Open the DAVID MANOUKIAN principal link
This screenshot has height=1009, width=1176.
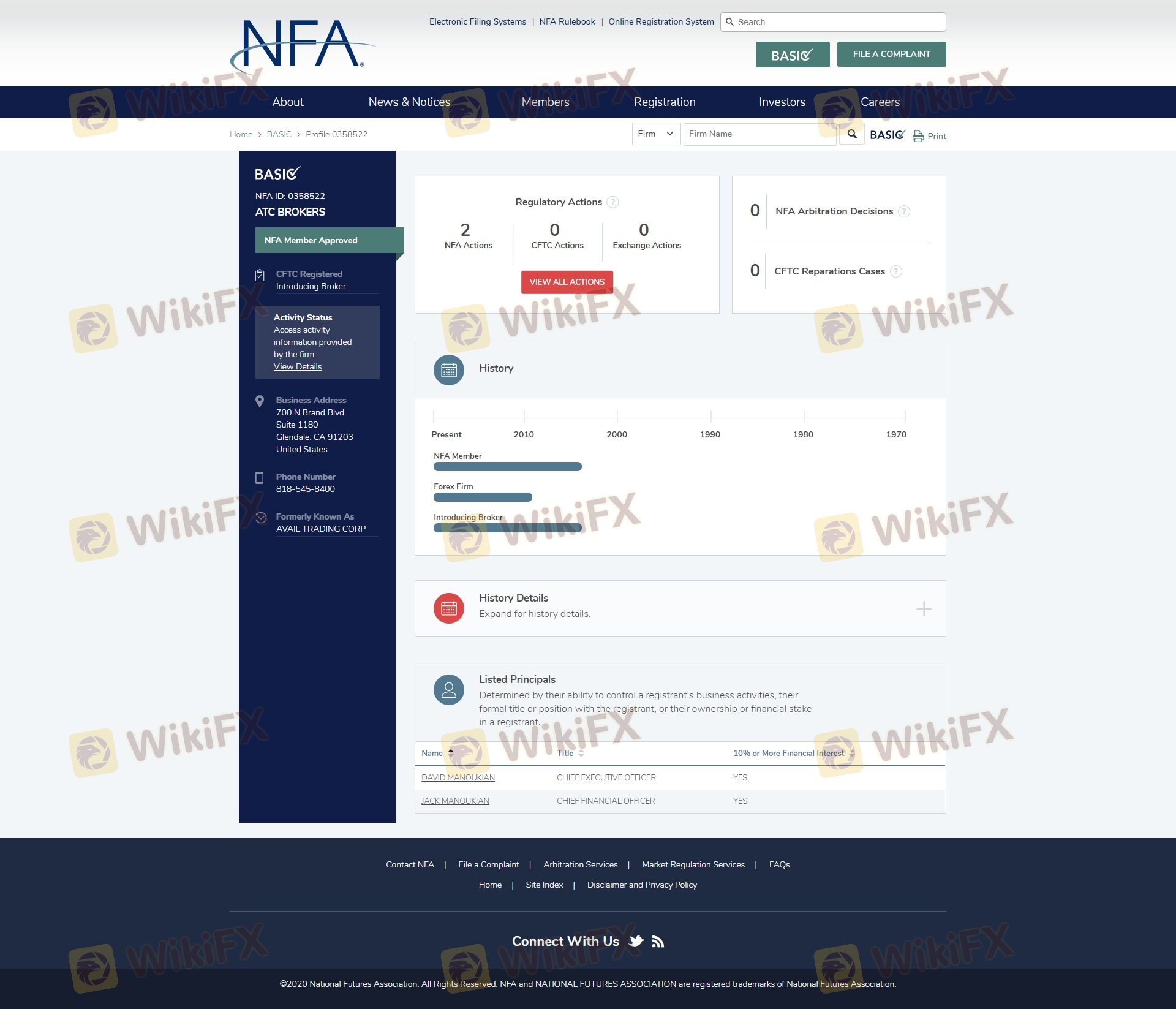click(x=458, y=777)
